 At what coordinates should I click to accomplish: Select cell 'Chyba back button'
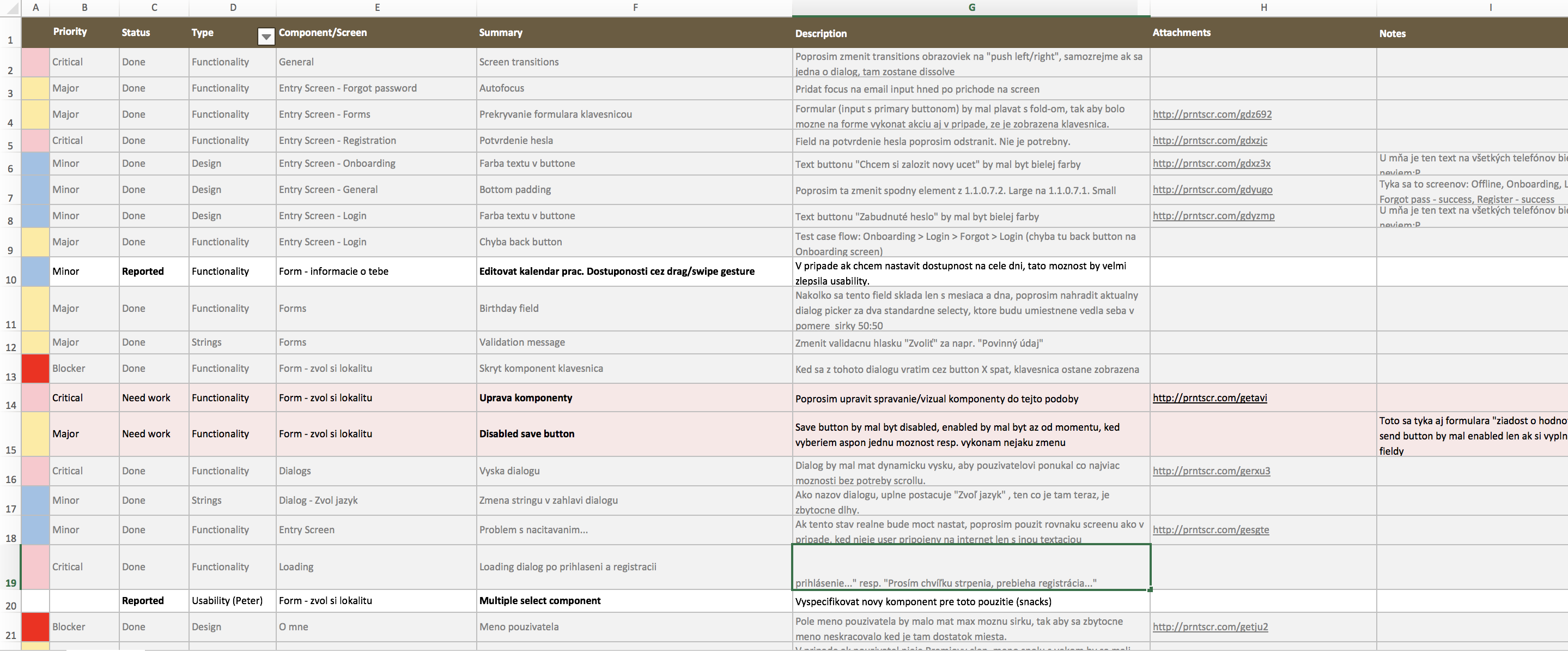click(634, 243)
